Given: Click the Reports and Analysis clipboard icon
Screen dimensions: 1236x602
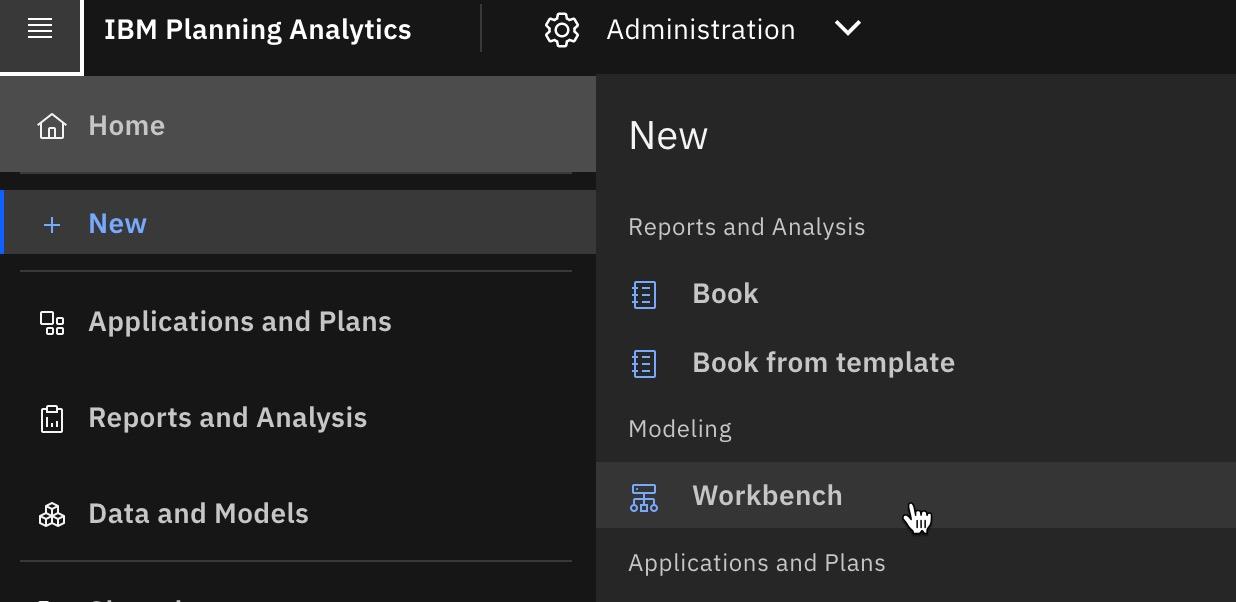Looking at the screenshot, I should (52, 419).
